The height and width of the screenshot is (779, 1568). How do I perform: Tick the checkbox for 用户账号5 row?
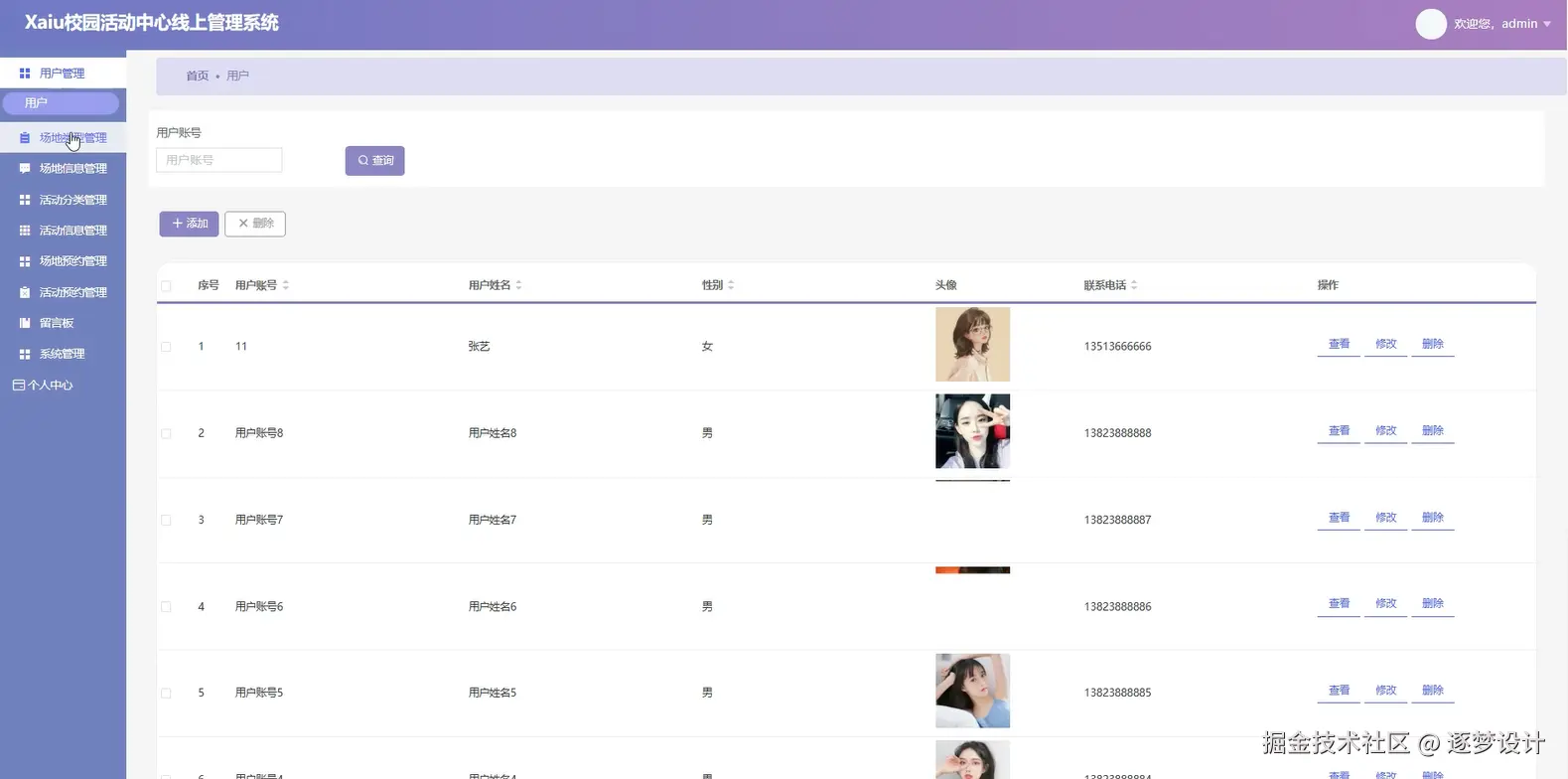(166, 694)
